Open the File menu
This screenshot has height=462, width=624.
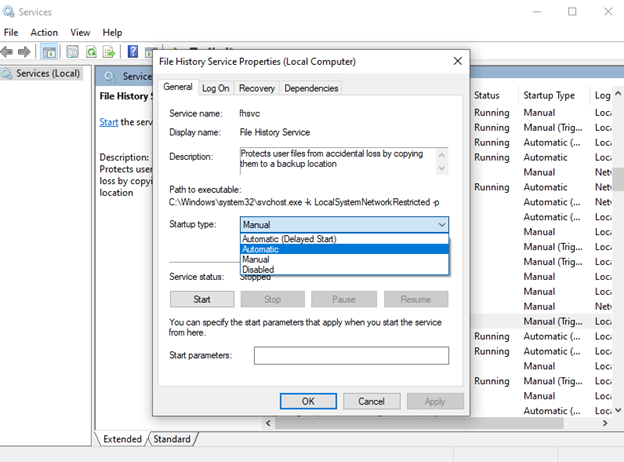click(11, 33)
